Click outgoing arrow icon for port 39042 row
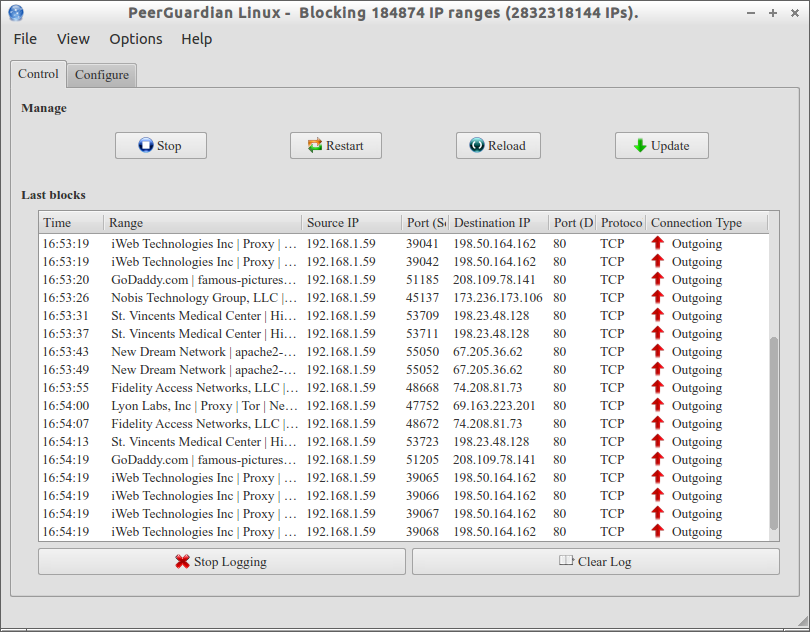 (657, 261)
